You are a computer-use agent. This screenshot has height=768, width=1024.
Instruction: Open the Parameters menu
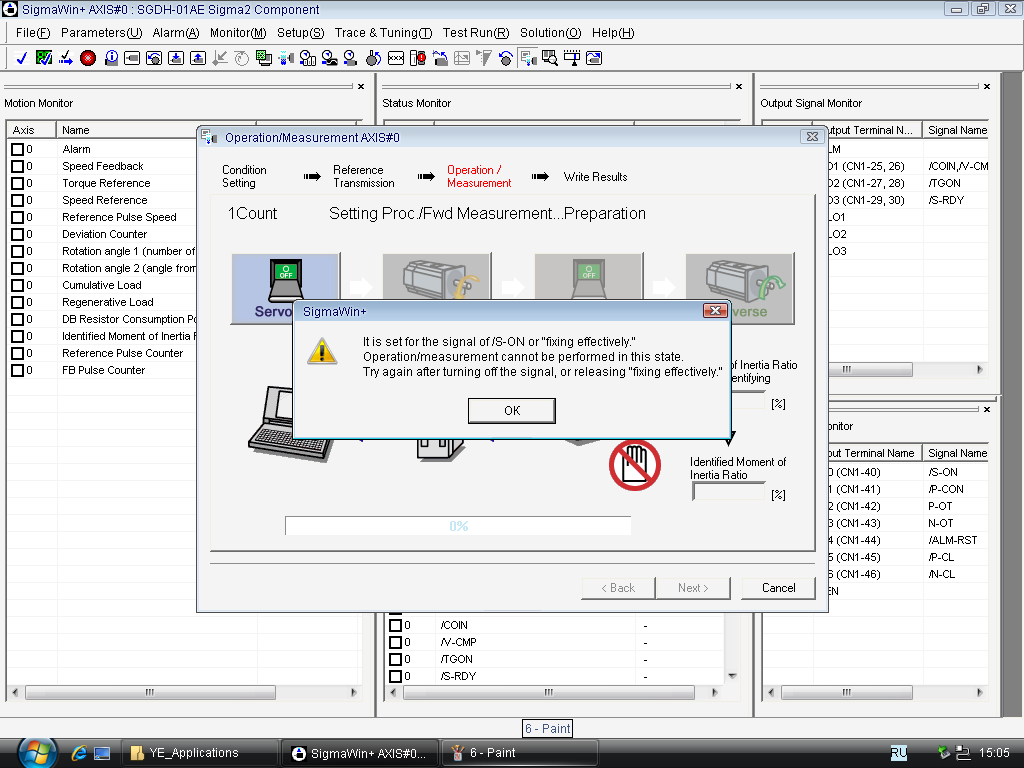tap(101, 33)
